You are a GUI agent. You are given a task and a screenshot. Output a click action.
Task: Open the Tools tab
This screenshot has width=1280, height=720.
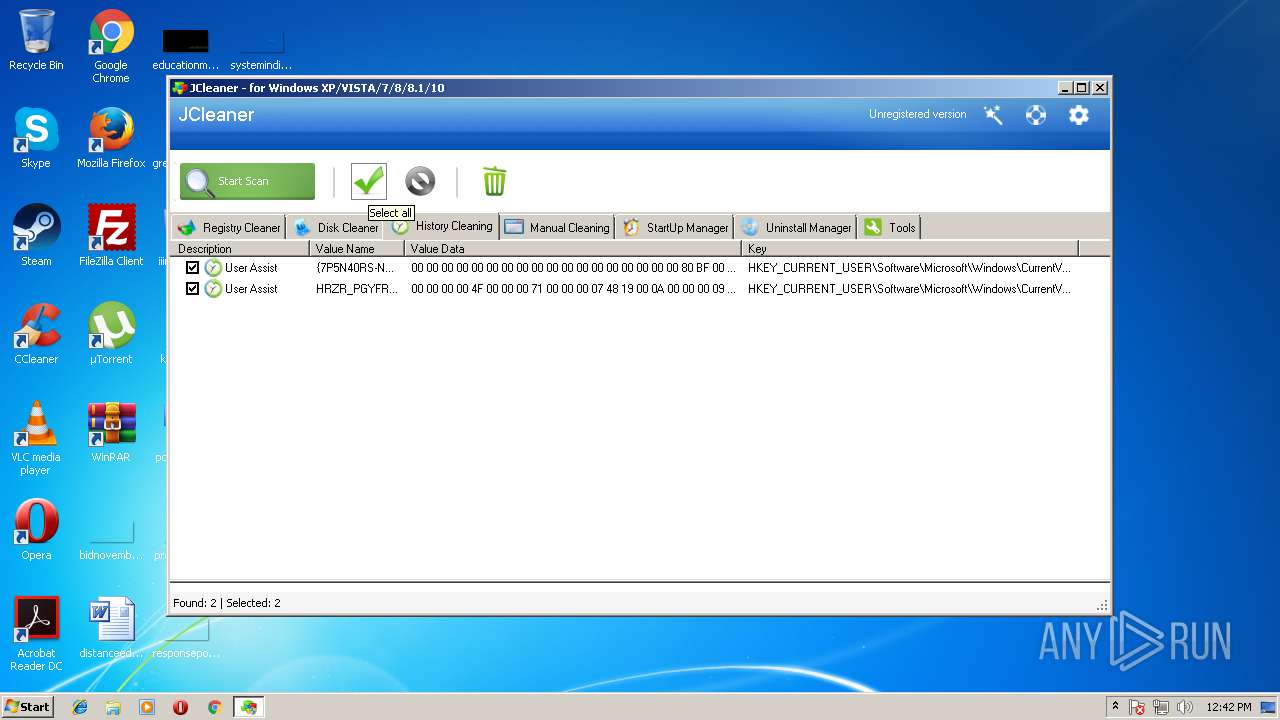889,227
